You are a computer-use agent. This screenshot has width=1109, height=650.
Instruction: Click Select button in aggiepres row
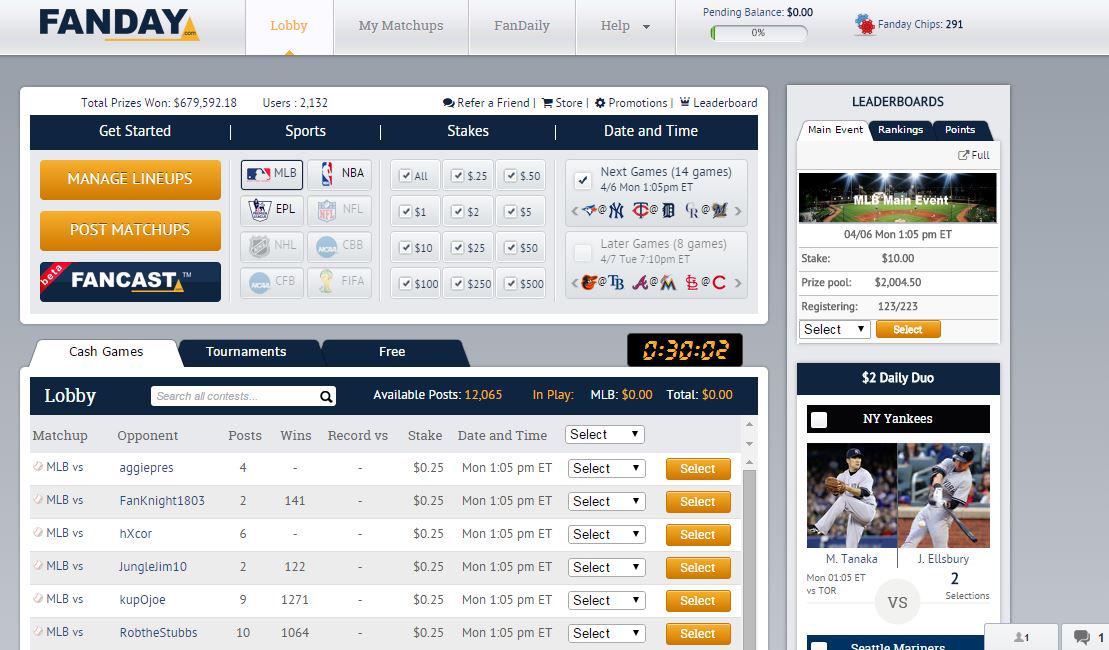click(x=698, y=469)
